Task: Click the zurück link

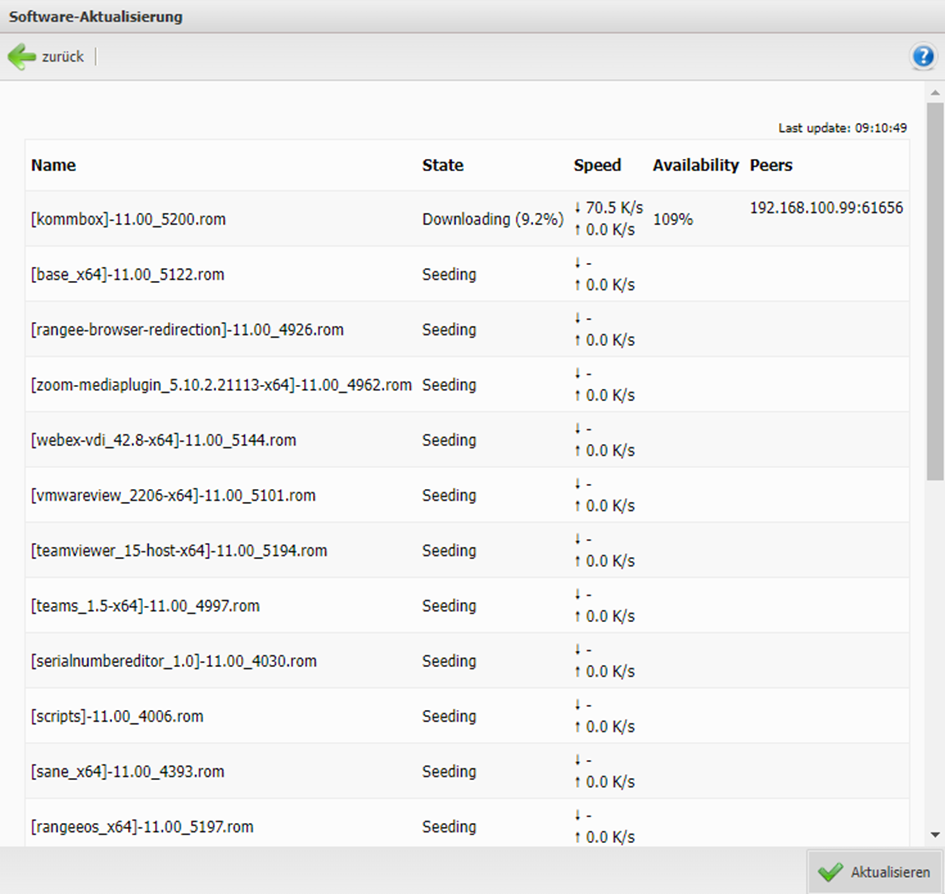Action: point(64,57)
